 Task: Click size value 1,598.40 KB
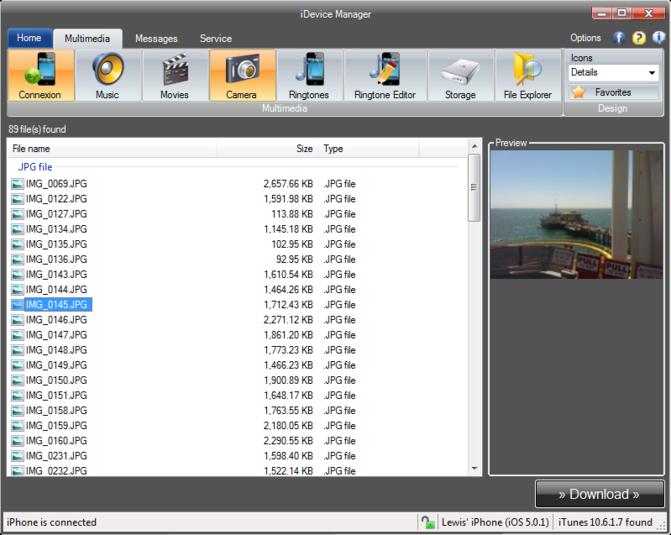coord(288,456)
